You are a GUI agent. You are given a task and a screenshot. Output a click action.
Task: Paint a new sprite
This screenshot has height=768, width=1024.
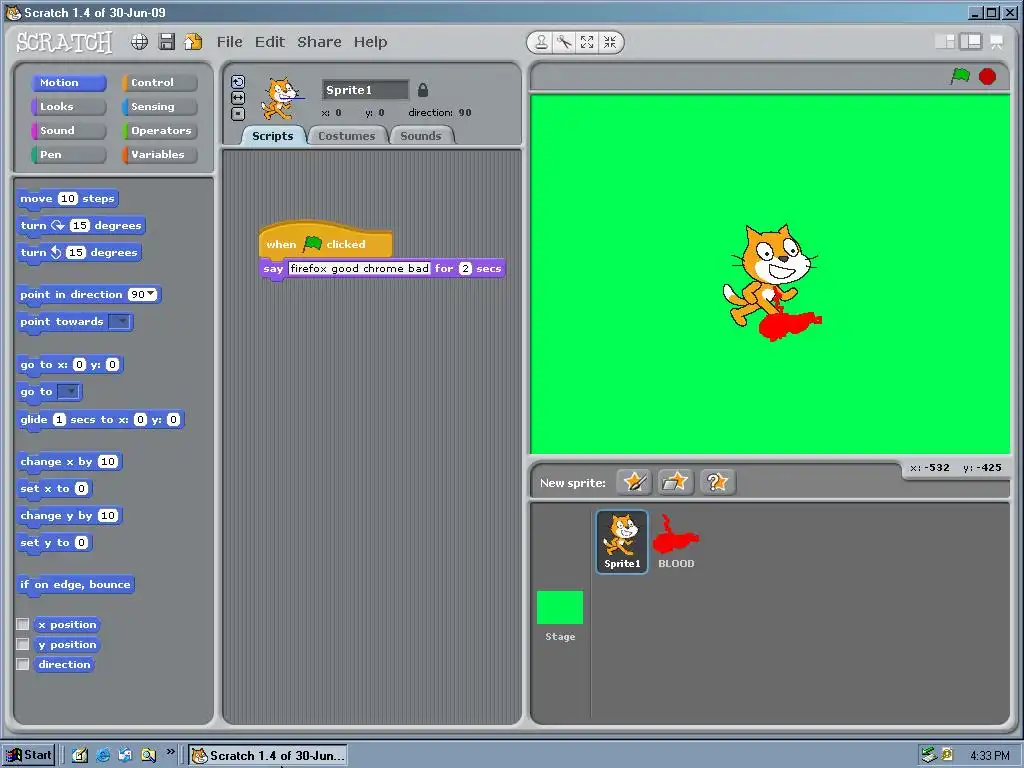coord(634,482)
